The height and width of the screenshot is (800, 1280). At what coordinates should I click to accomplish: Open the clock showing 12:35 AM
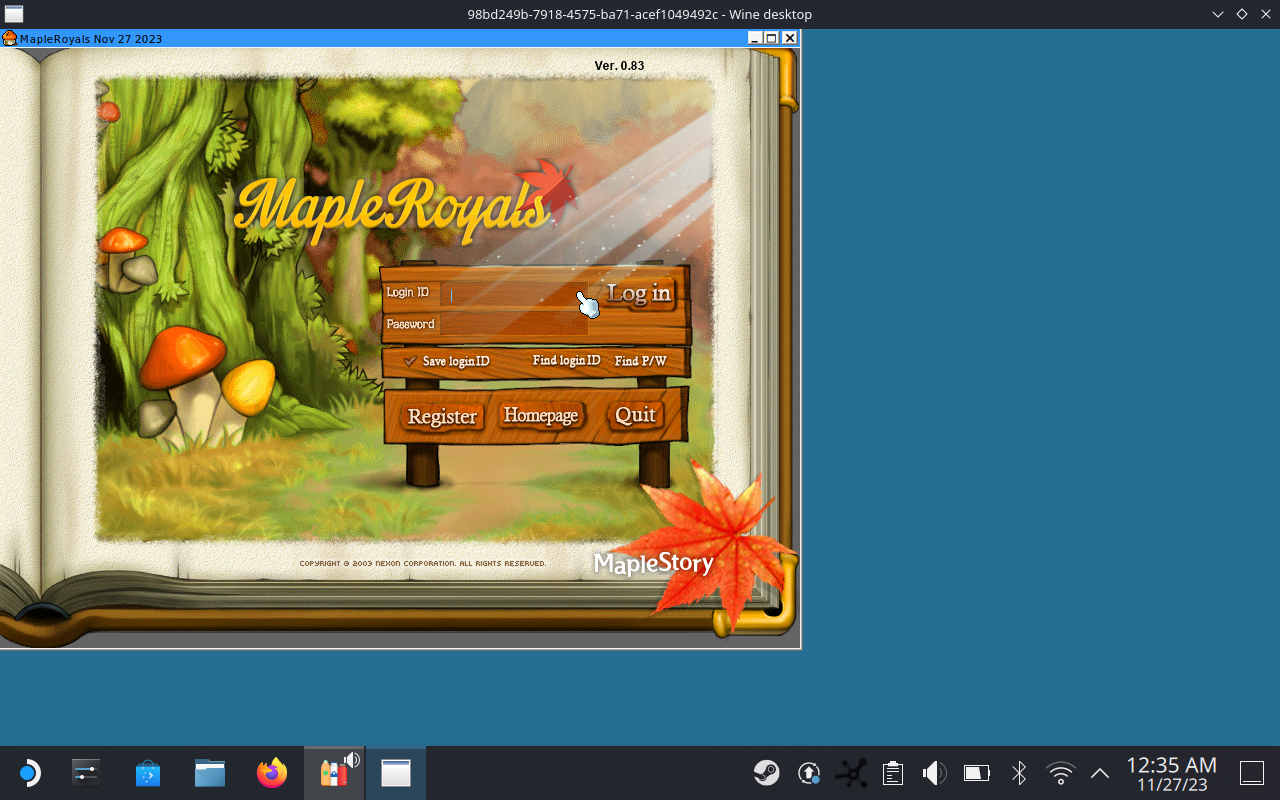point(1172,774)
